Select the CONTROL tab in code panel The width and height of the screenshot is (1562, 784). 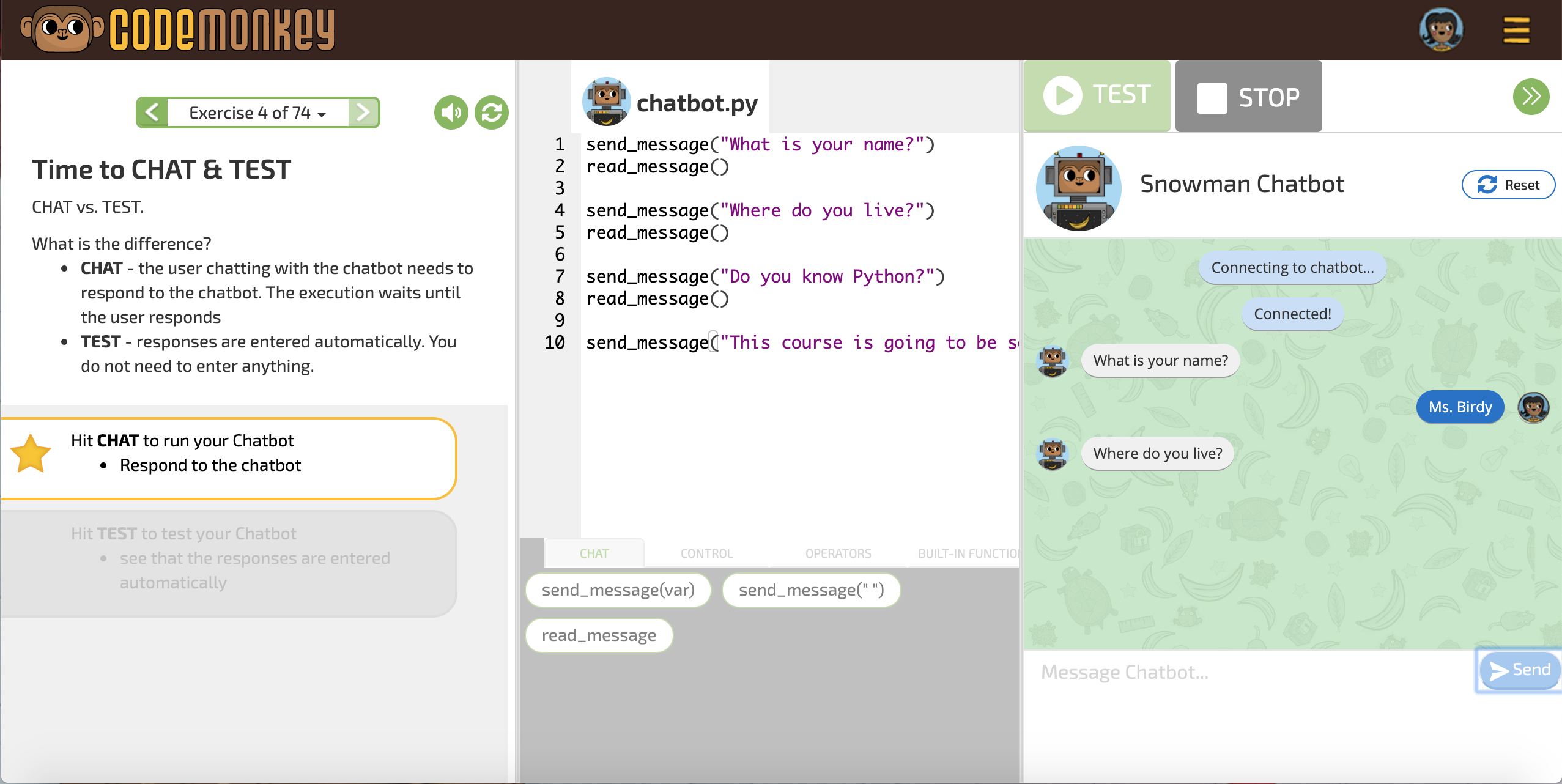(x=707, y=553)
